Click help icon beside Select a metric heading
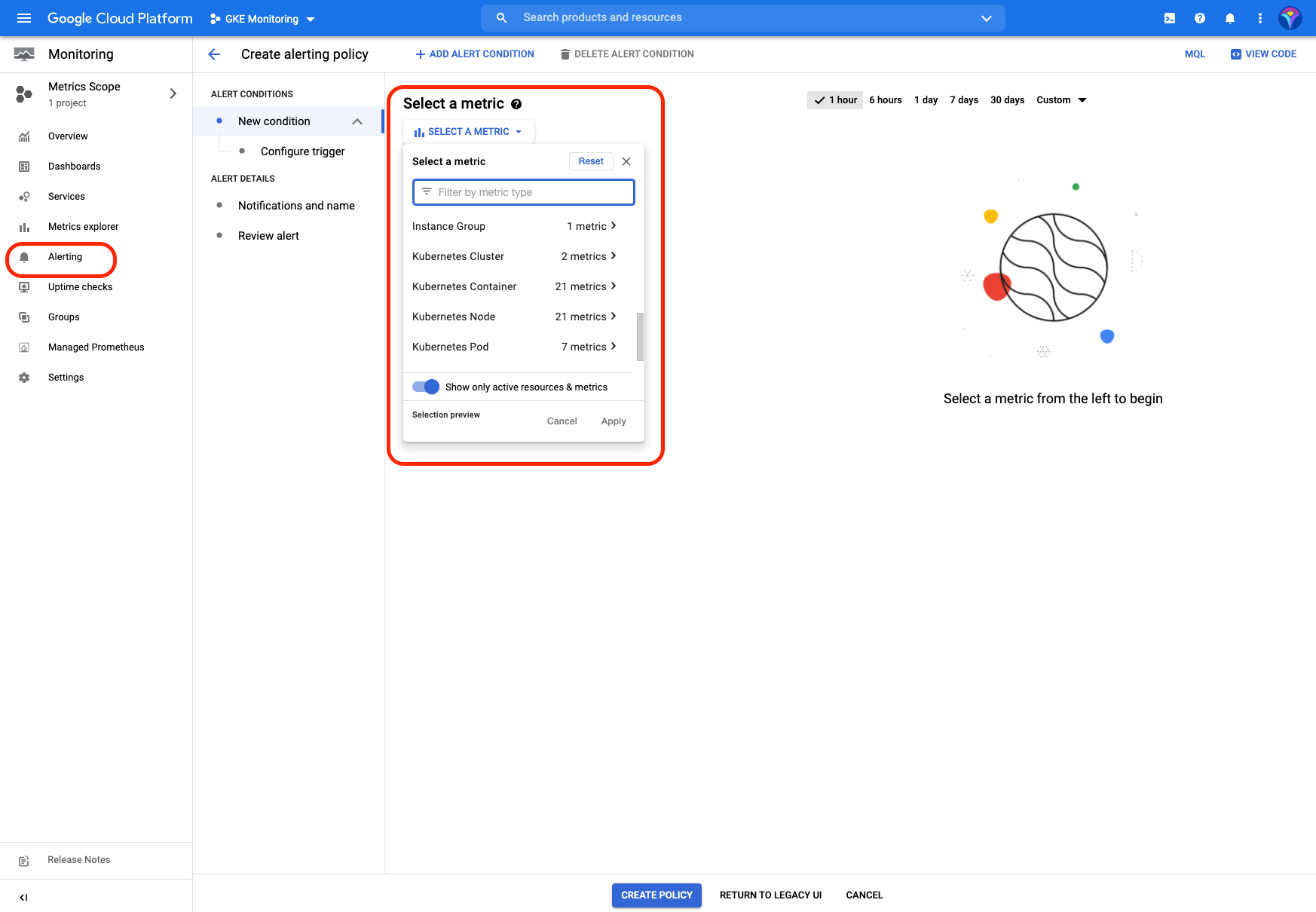The image size is (1316, 912). [x=516, y=104]
